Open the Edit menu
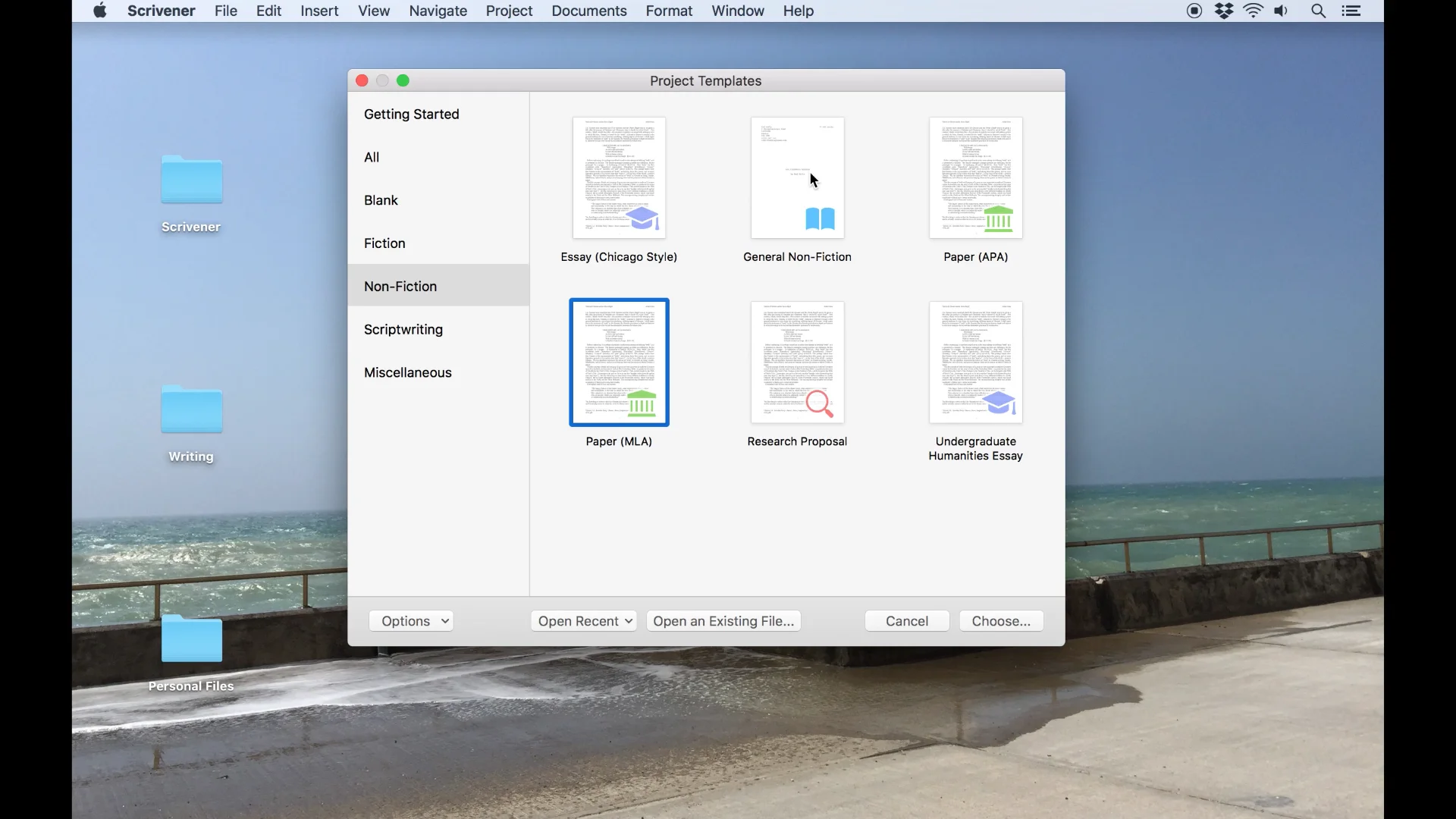The width and height of the screenshot is (1456, 819). [268, 11]
